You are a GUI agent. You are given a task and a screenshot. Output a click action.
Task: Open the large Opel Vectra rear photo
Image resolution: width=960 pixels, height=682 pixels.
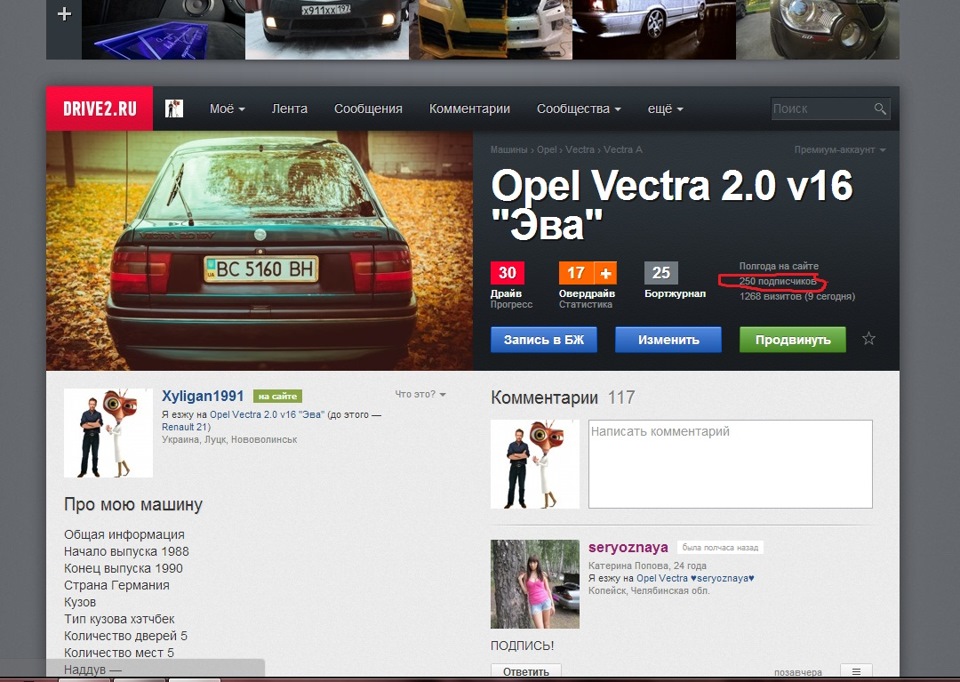click(260, 250)
